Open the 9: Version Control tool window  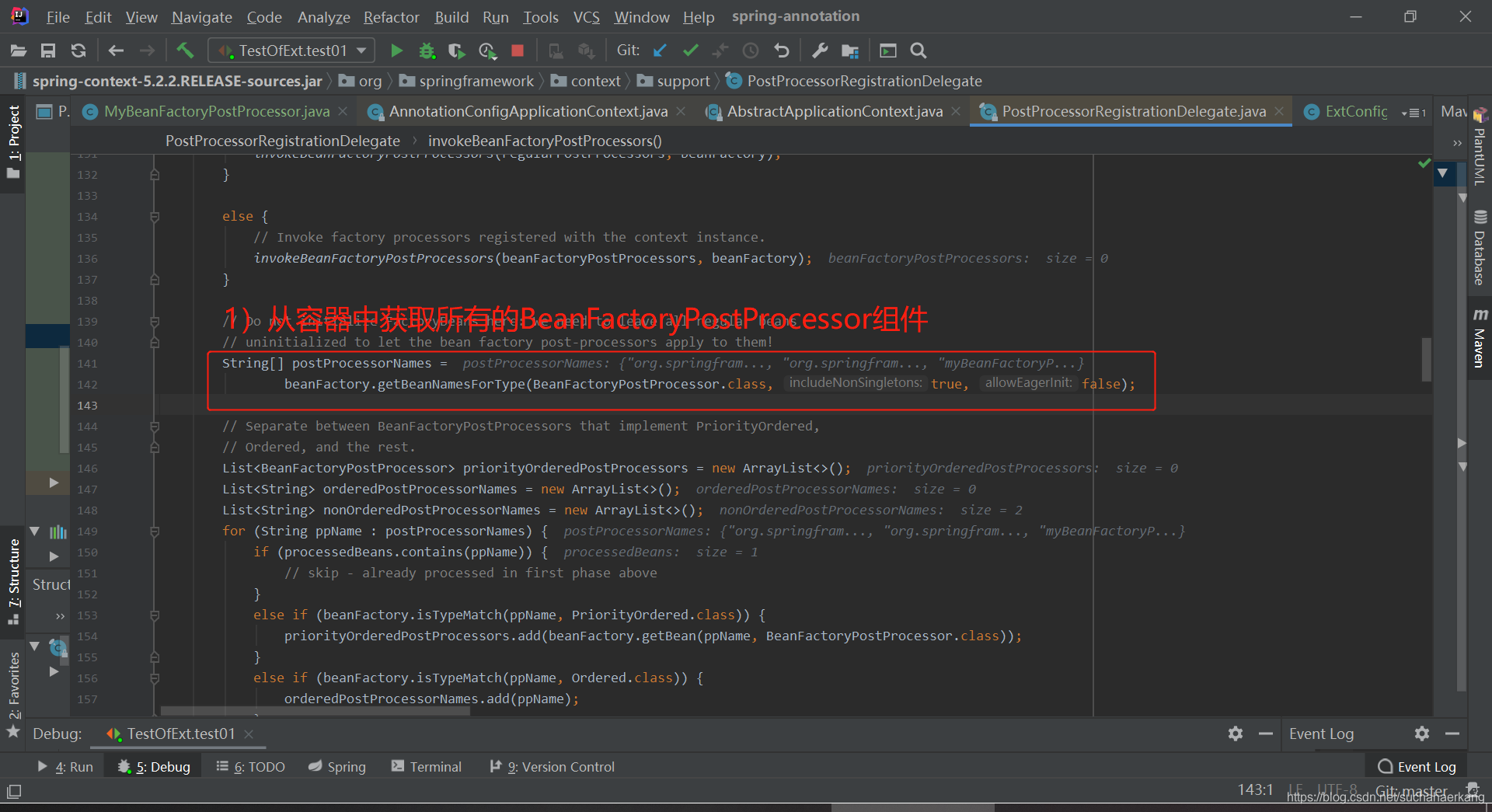(552, 767)
